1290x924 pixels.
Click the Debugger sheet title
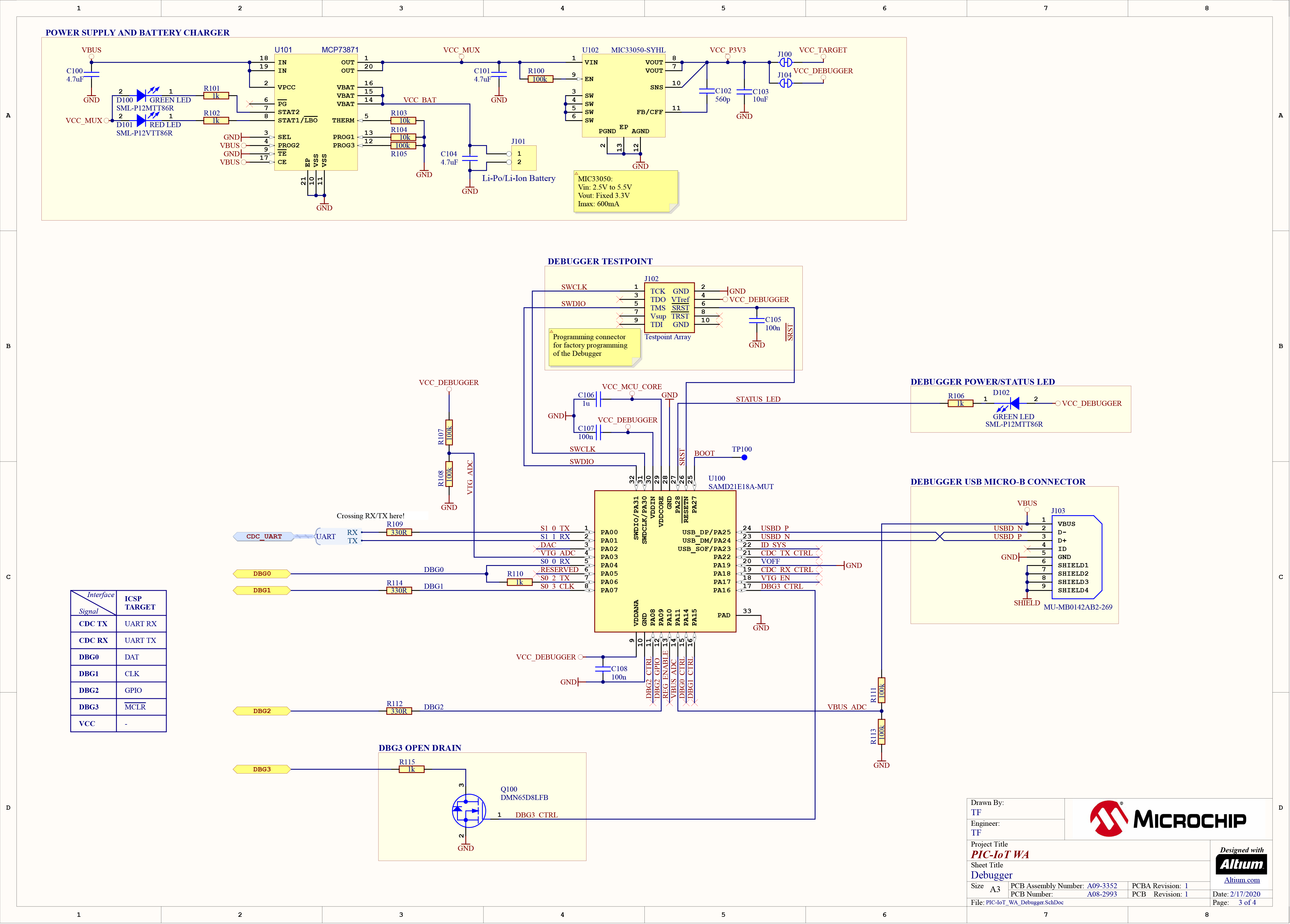click(x=992, y=875)
